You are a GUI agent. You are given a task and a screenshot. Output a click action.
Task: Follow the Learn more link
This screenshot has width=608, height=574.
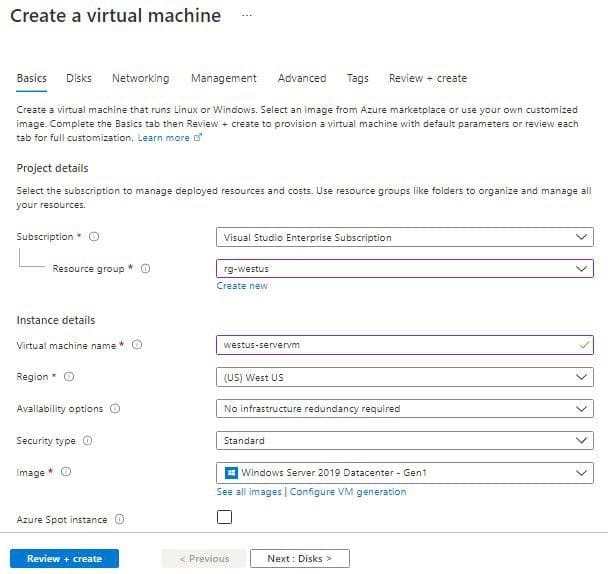(163, 138)
